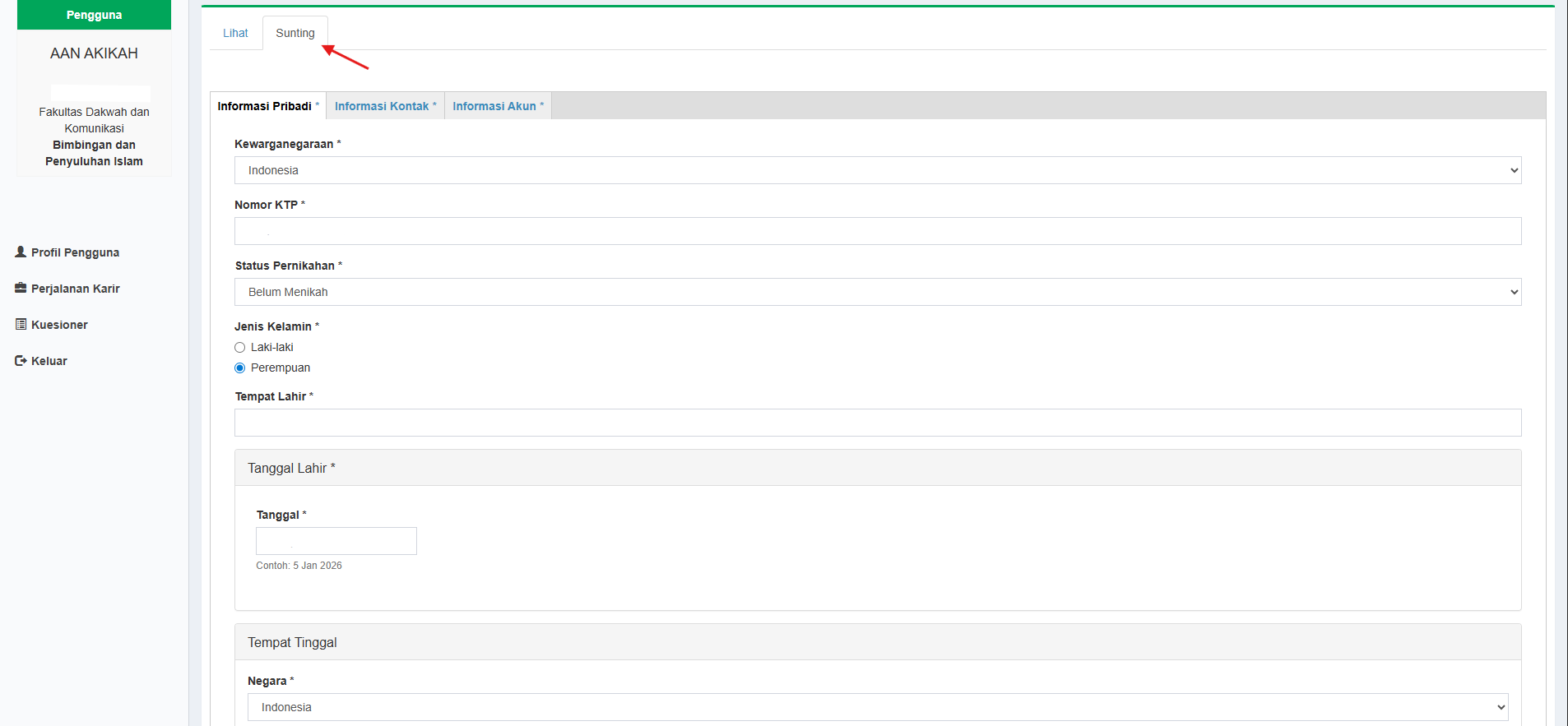Open the Kewarganegaraan dropdown

point(877,170)
